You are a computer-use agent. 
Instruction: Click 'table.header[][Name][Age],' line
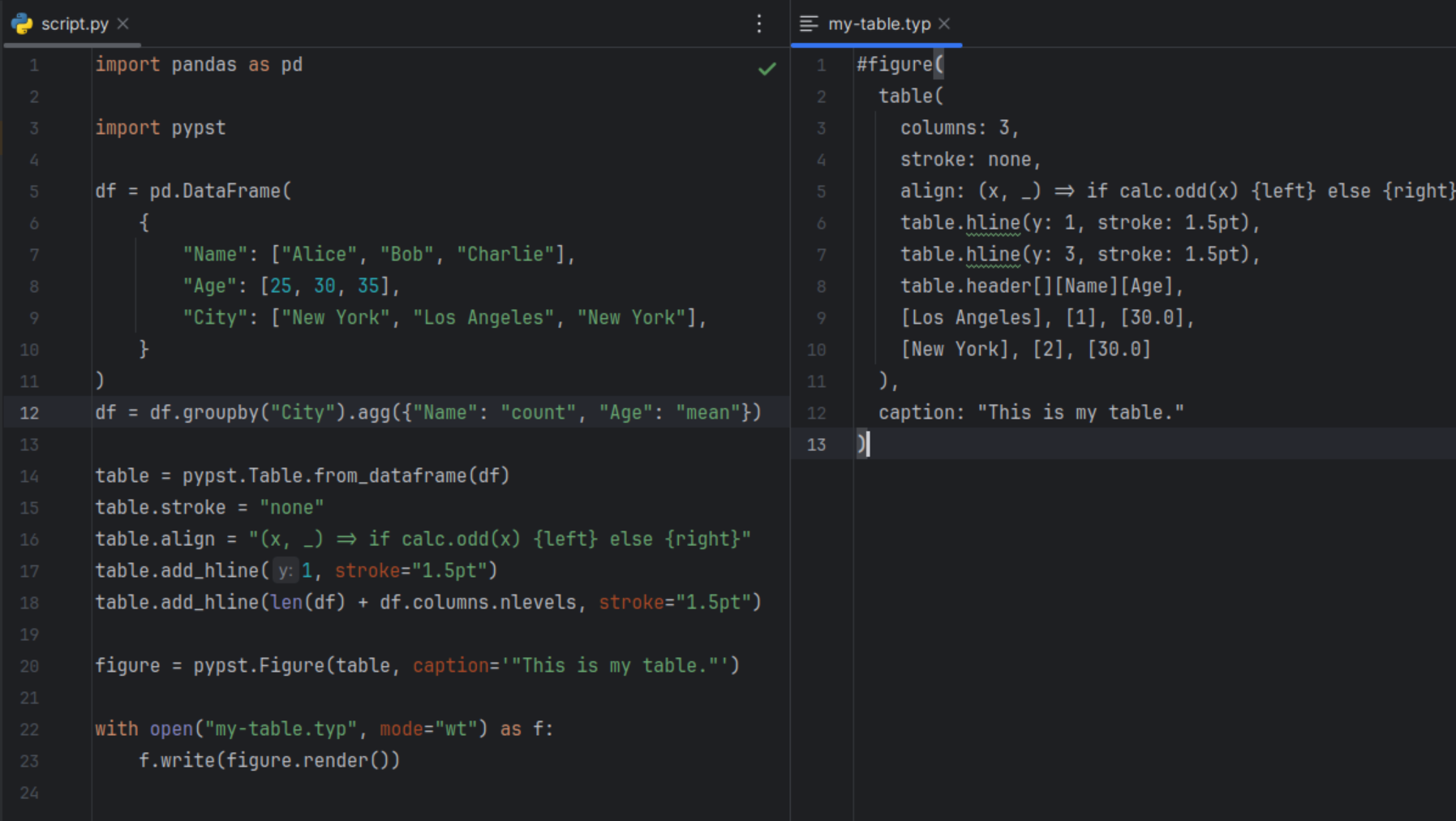tap(1042, 286)
